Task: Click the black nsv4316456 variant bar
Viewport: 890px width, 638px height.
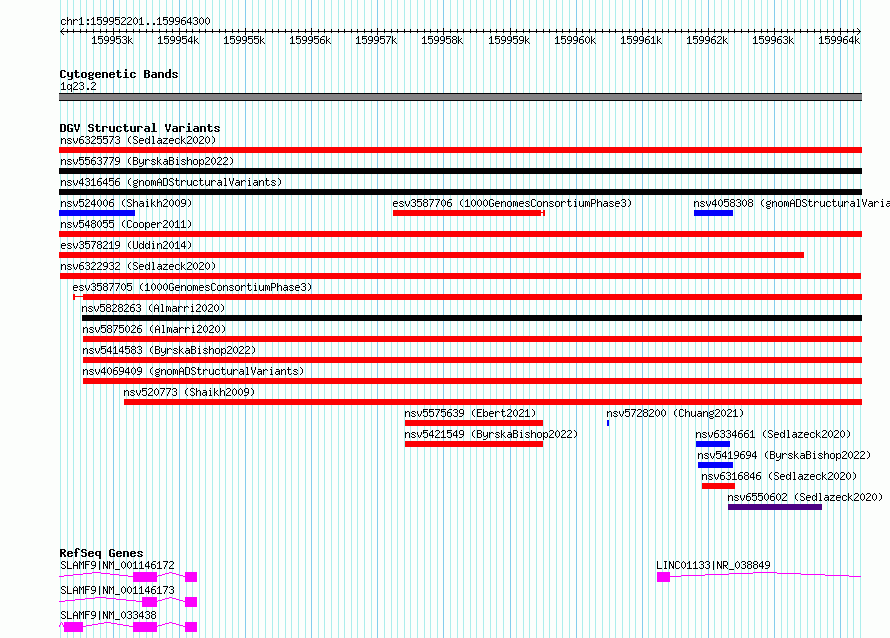Action: click(x=460, y=192)
